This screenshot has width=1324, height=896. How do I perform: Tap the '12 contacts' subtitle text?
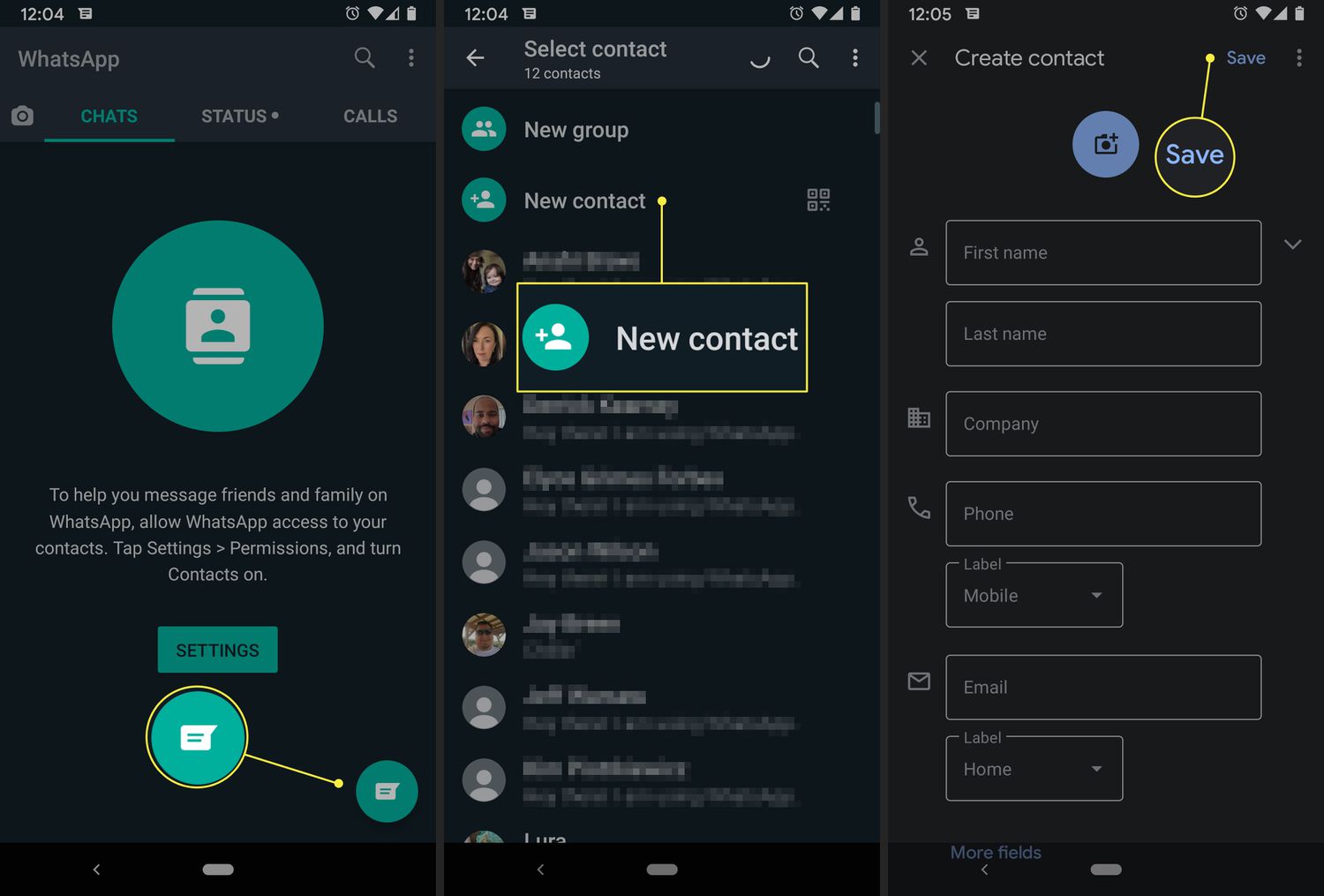click(x=562, y=74)
